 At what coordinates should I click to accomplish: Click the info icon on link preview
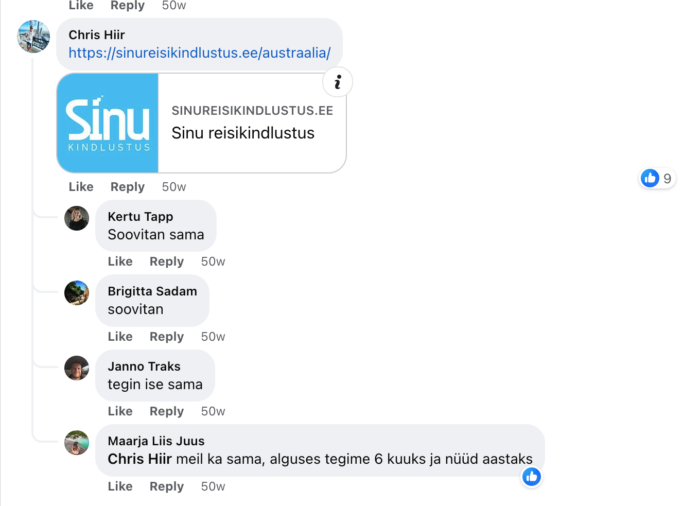click(338, 82)
